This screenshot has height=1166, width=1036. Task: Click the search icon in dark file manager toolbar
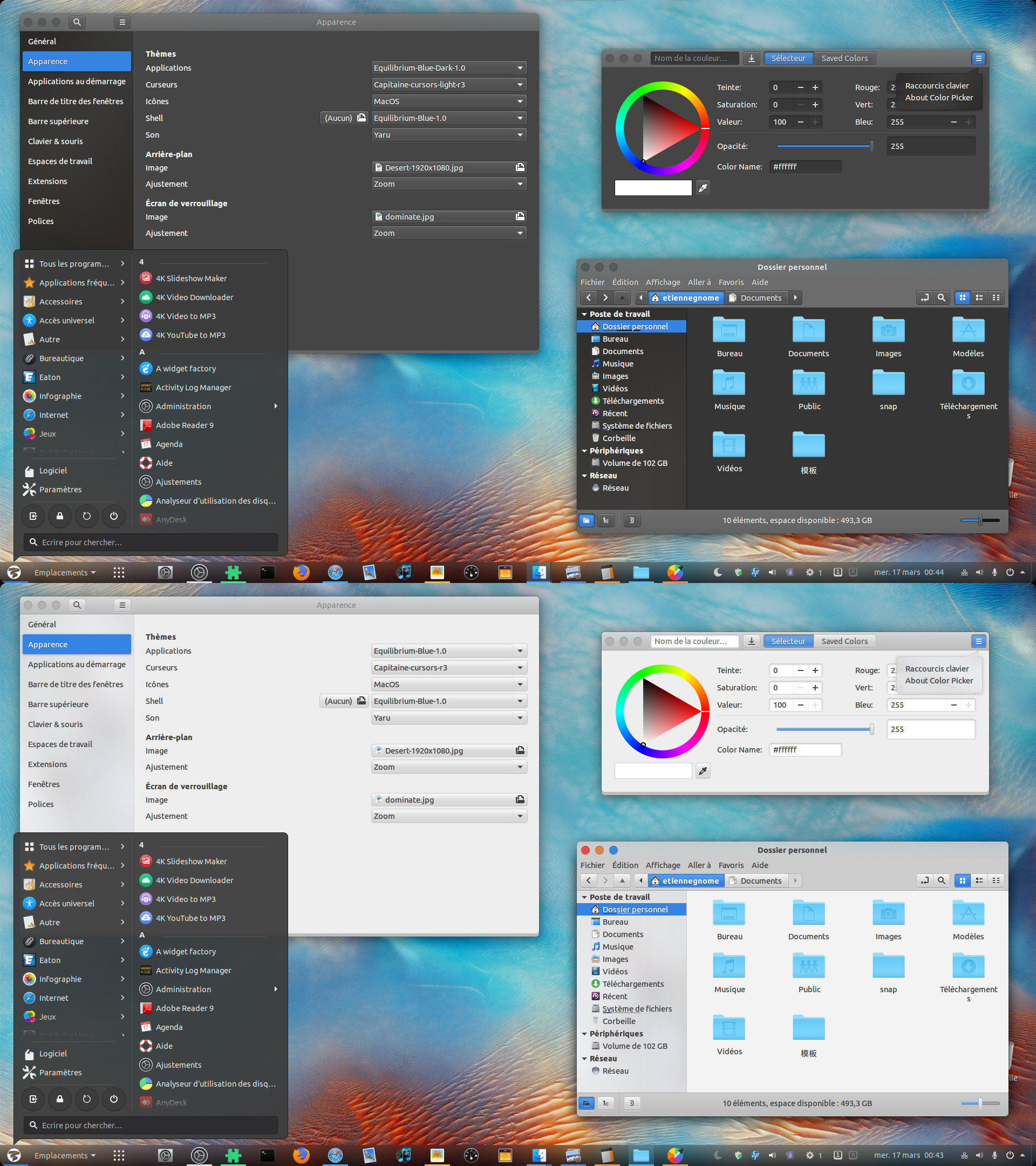coord(942,298)
